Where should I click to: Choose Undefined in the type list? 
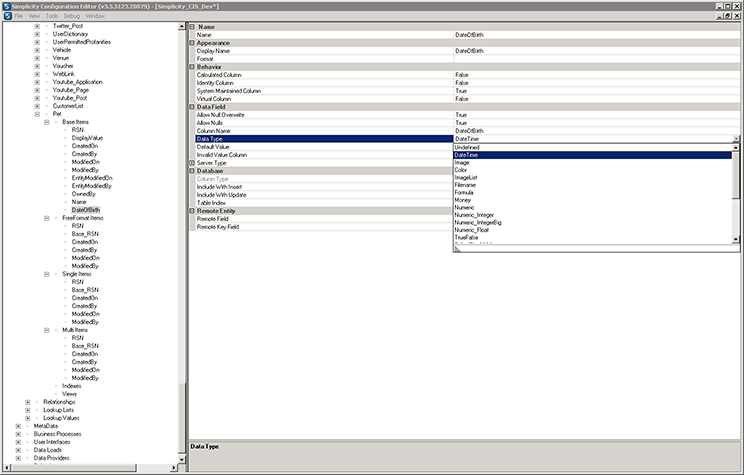click(x=593, y=148)
